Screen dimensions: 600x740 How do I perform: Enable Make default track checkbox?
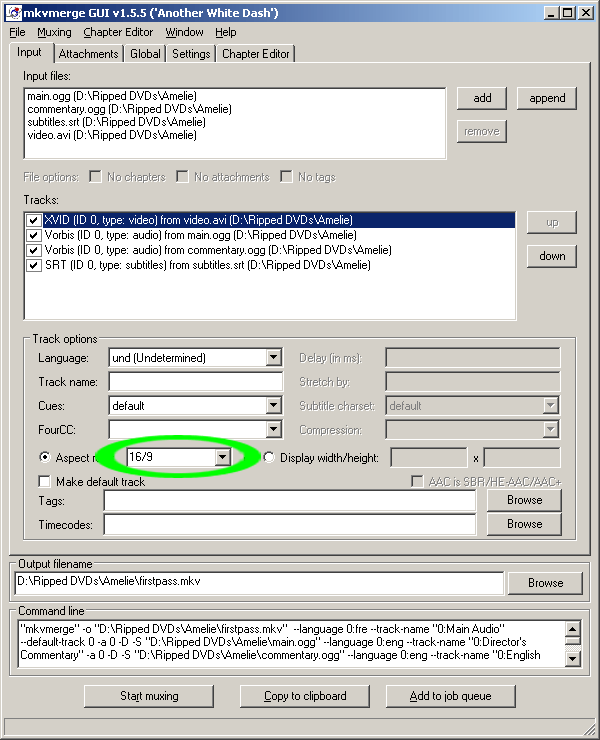point(44,481)
